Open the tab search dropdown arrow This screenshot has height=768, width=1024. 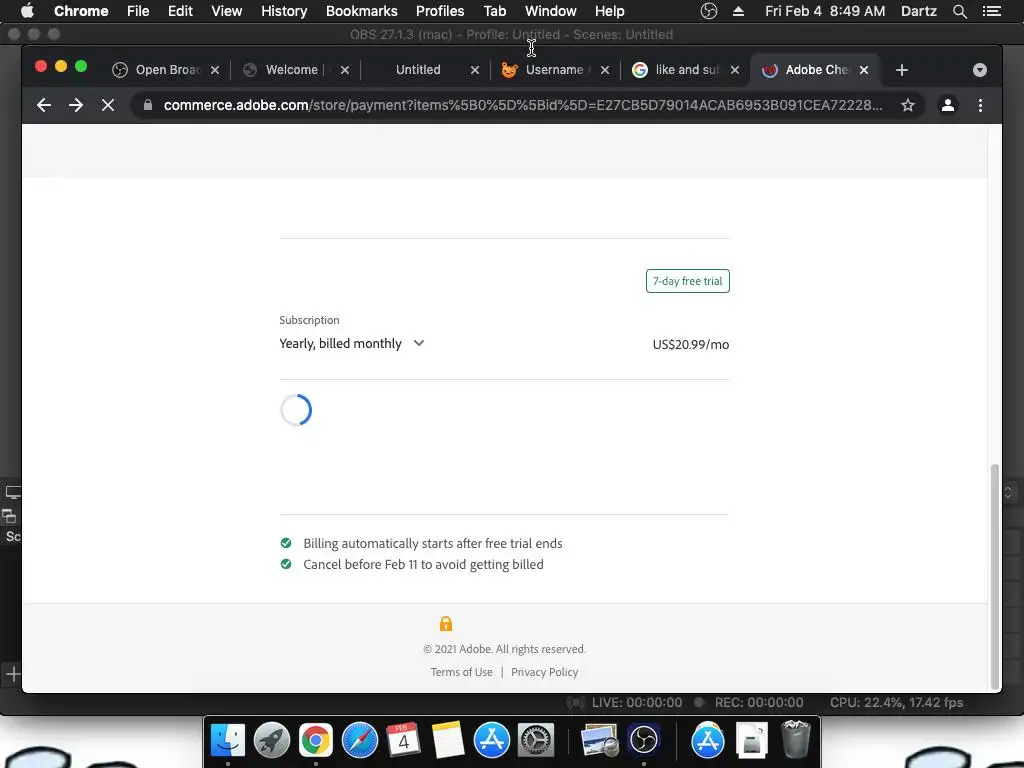pos(980,70)
